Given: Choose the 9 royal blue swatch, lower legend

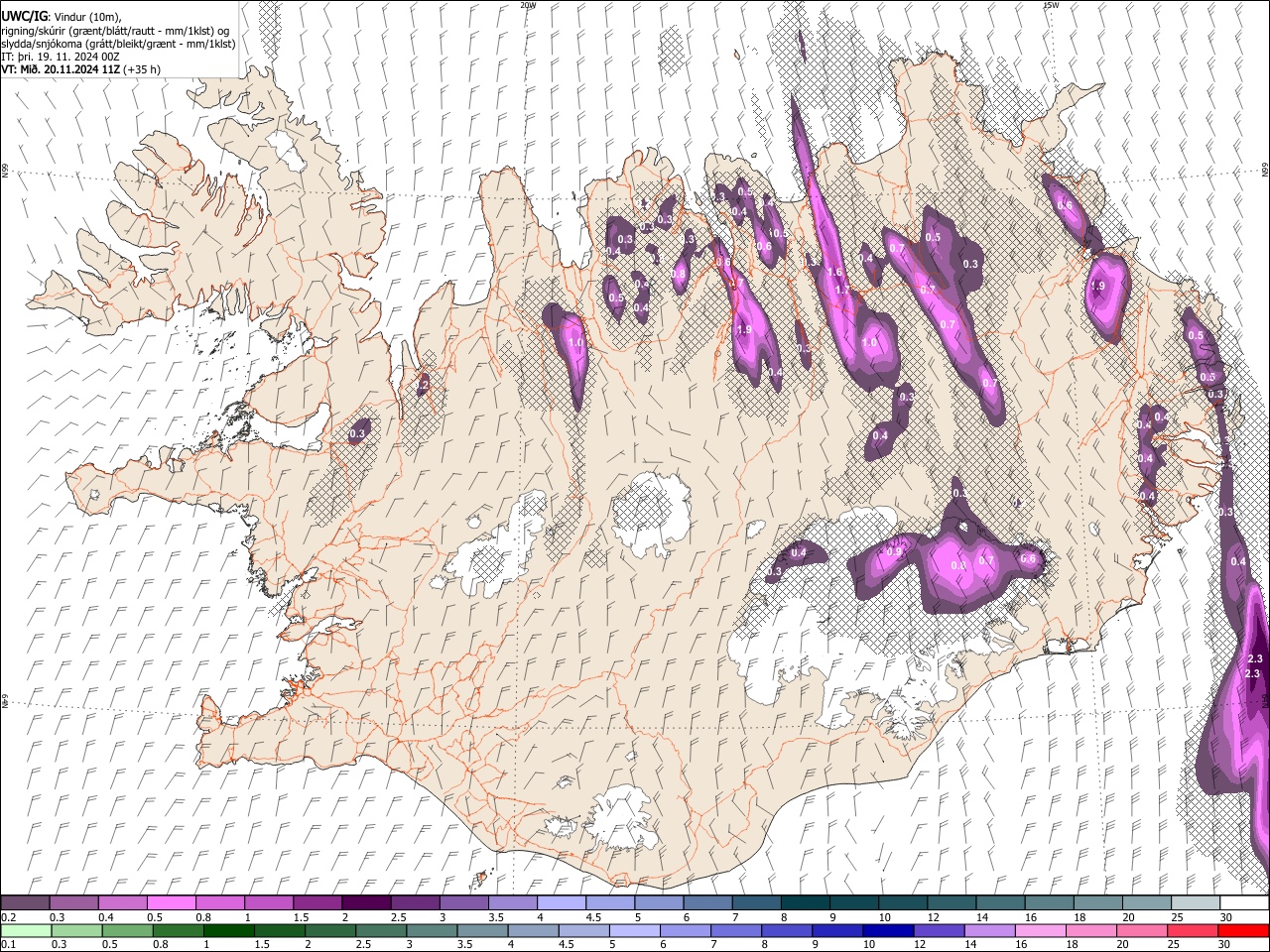Looking at the screenshot, I should 837,931.
